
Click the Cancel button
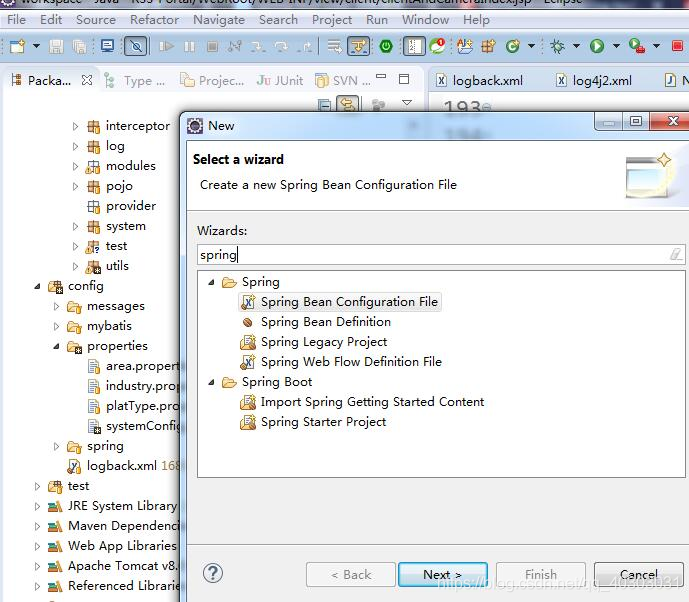click(x=638, y=574)
